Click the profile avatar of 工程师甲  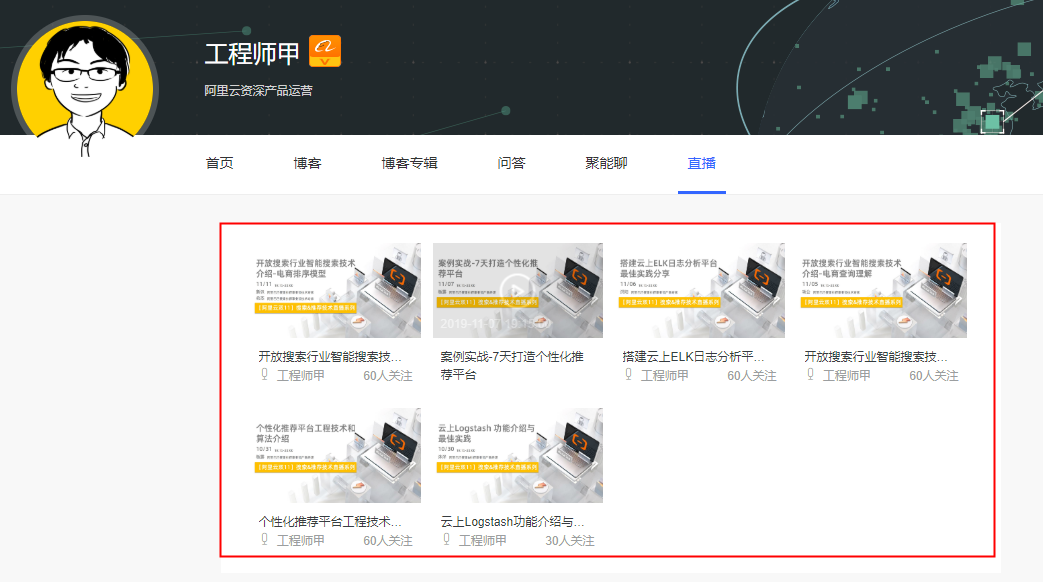tap(84, 86)
